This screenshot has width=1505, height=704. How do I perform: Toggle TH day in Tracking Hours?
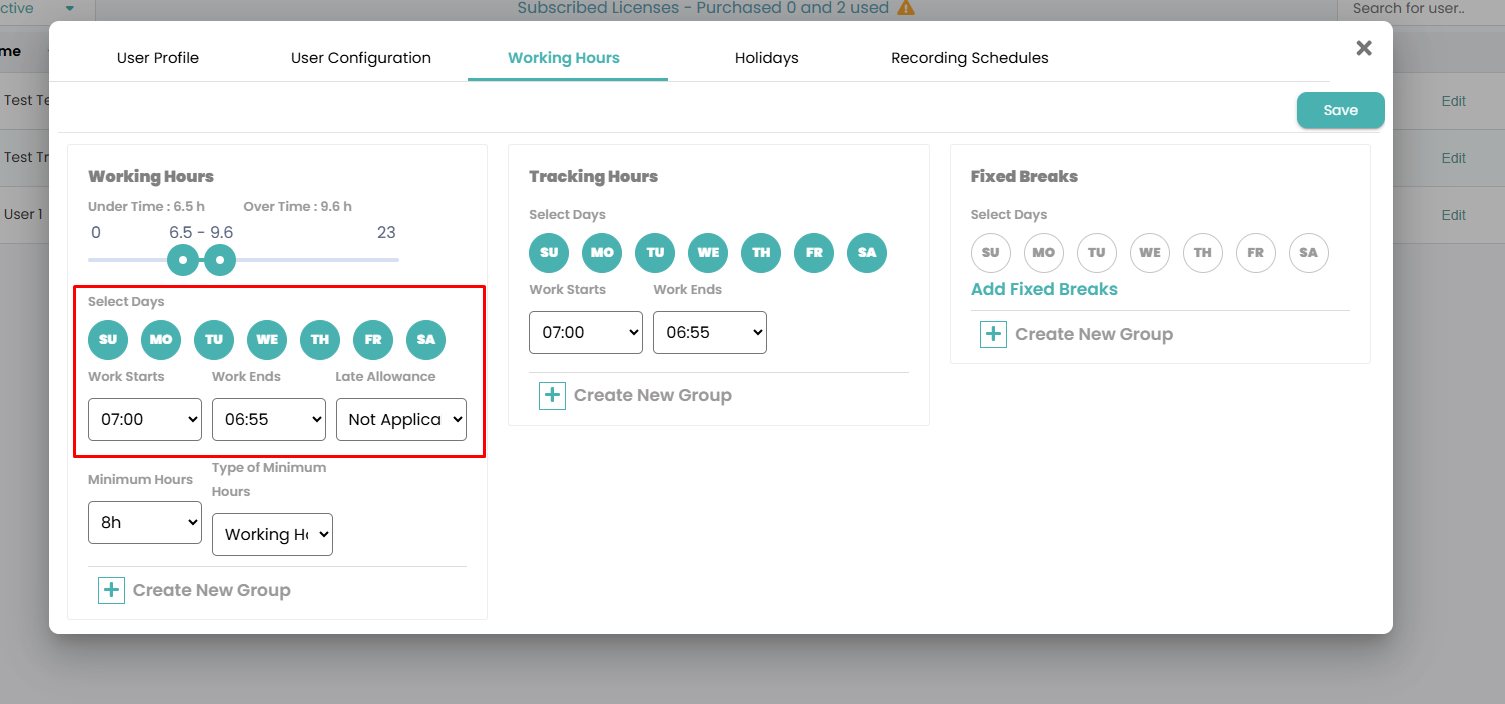761,252
